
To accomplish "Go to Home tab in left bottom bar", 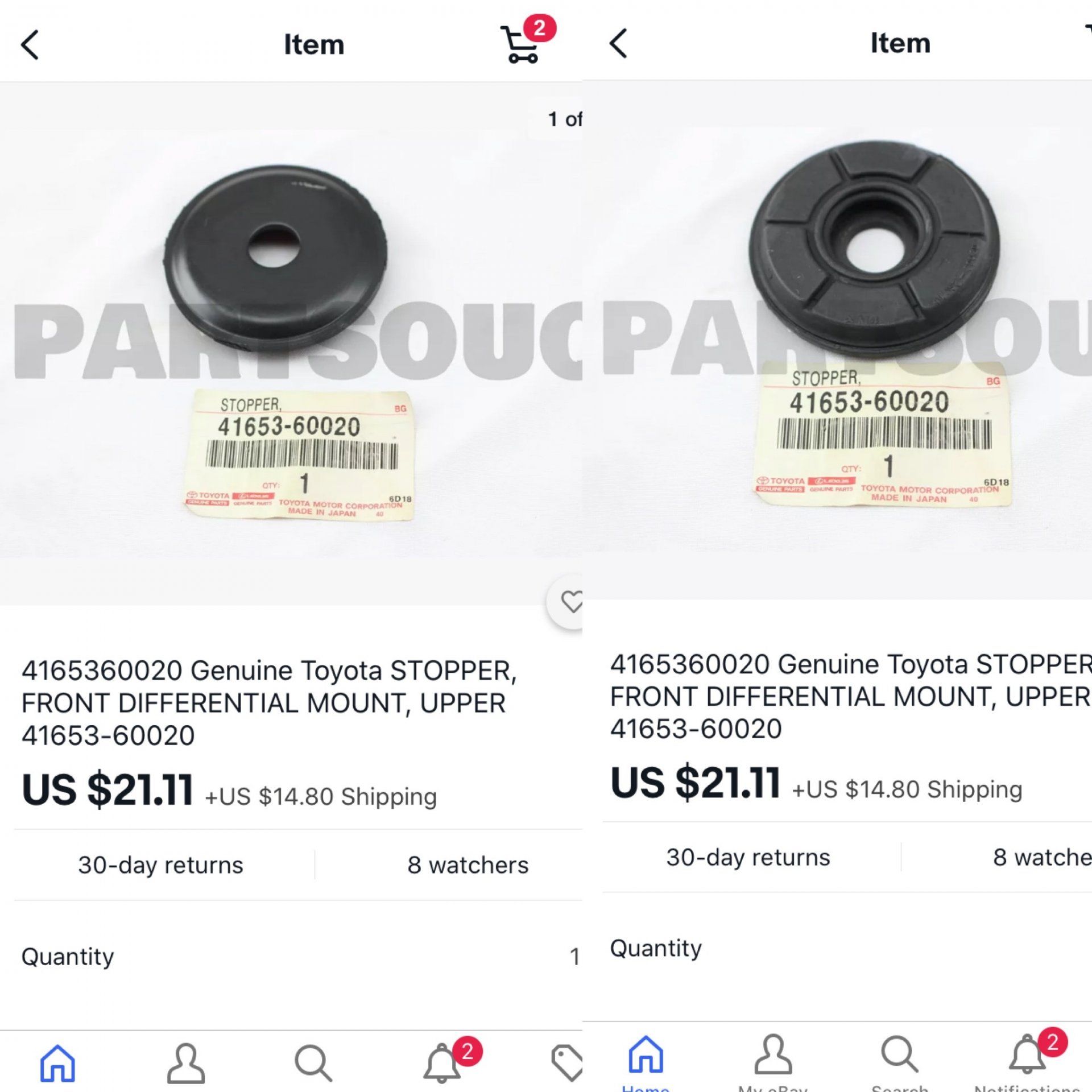I will pos(57,1062).
